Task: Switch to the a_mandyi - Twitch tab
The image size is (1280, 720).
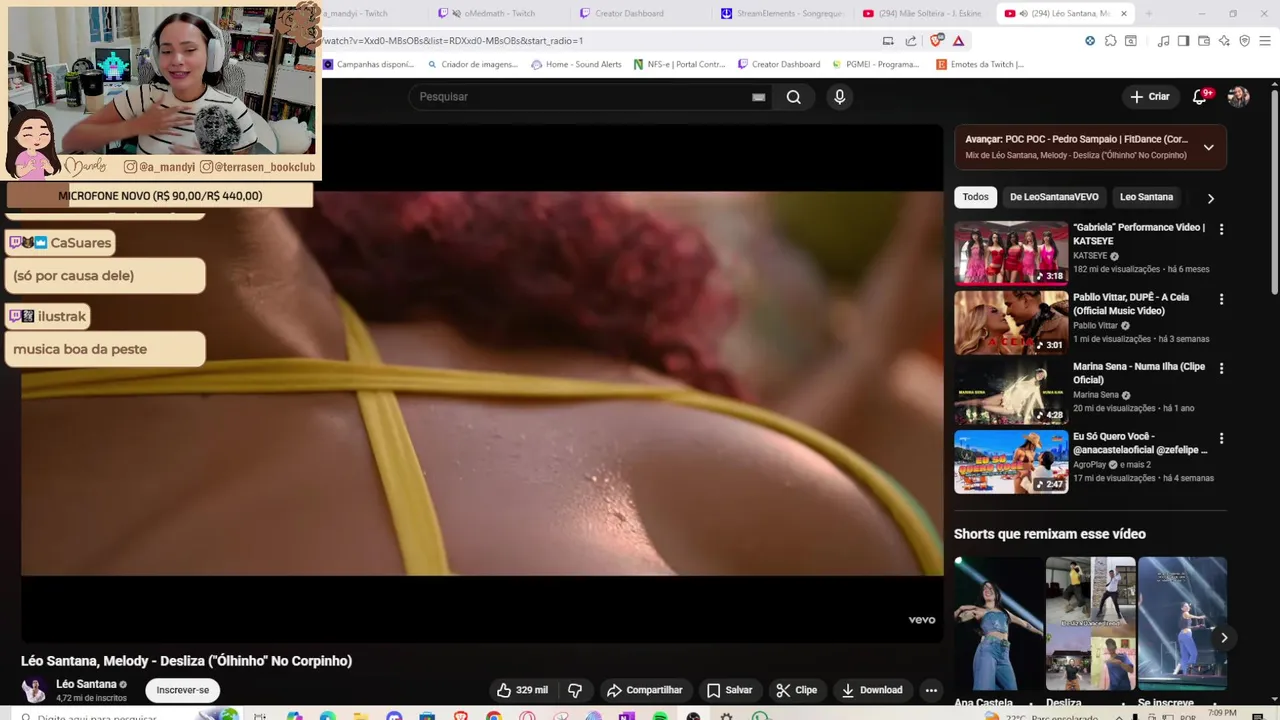Action: point(355,13)
